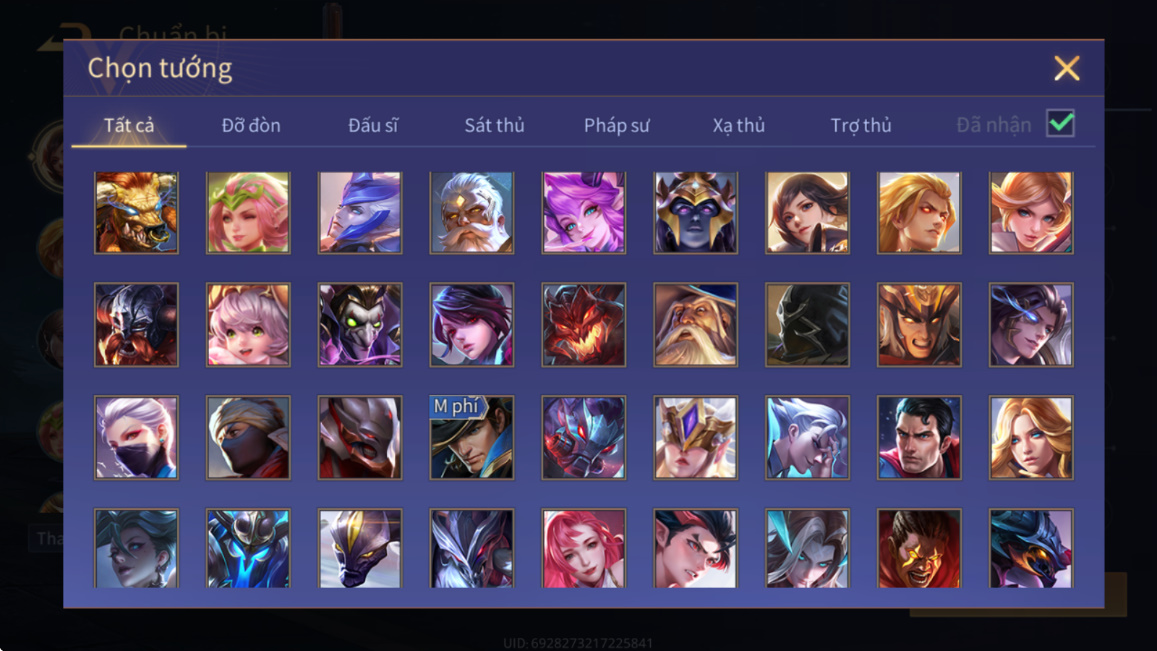Select the white-bearded old man hero

[x=472, y=213]
